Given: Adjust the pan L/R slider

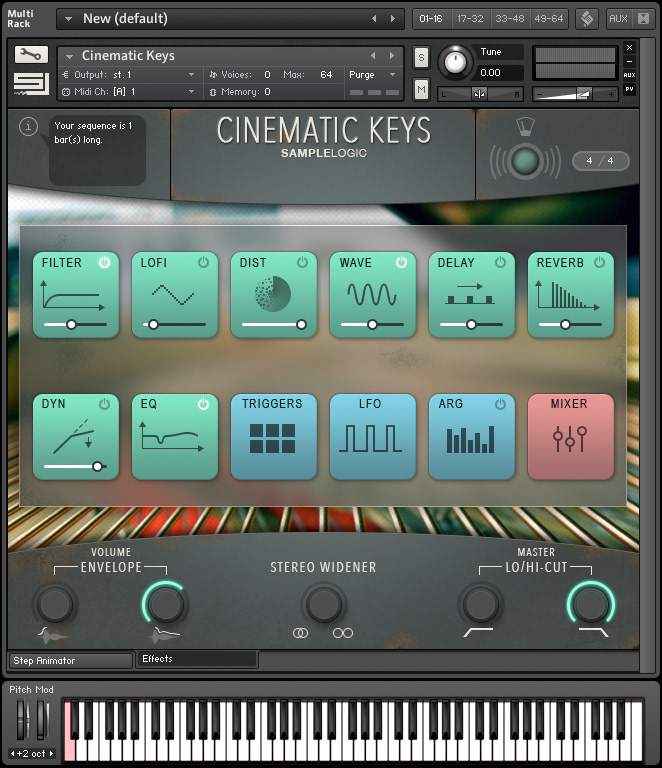Looking at the screenshot, I should [480, 94].
